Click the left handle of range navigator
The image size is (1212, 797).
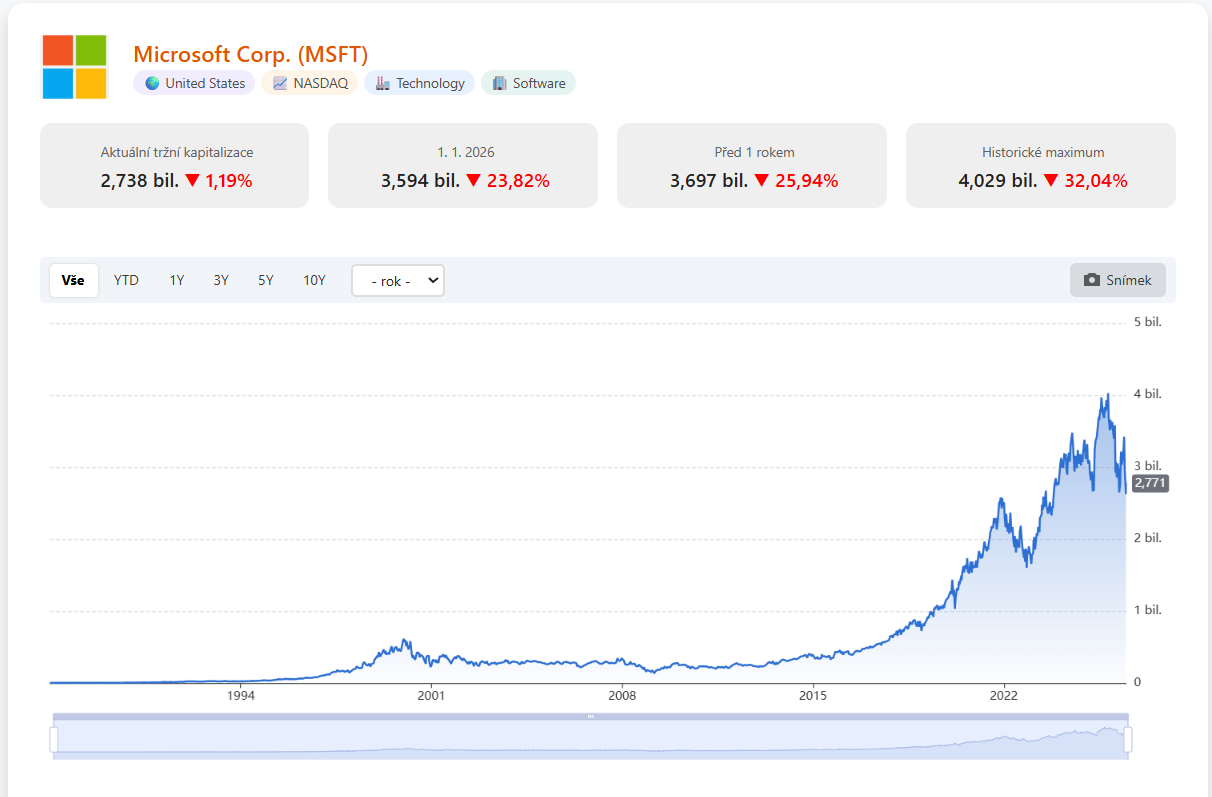point(54,739)
